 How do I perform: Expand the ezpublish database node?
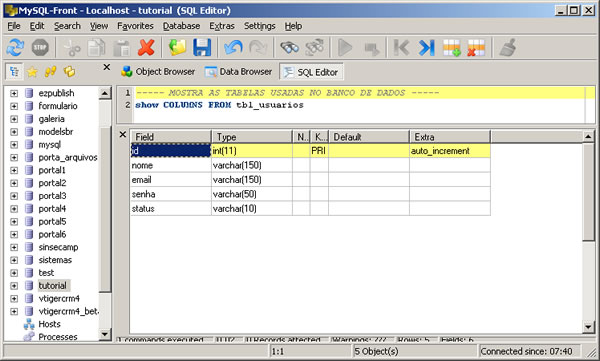click(14, 93)
